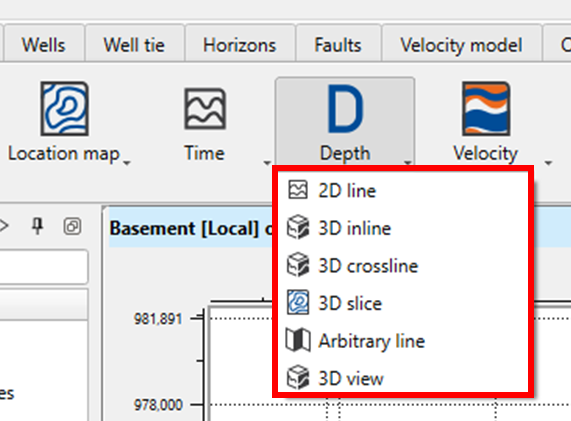Choose 3D crossline from Depth menu
571x421 pixels.
point(368,266)
